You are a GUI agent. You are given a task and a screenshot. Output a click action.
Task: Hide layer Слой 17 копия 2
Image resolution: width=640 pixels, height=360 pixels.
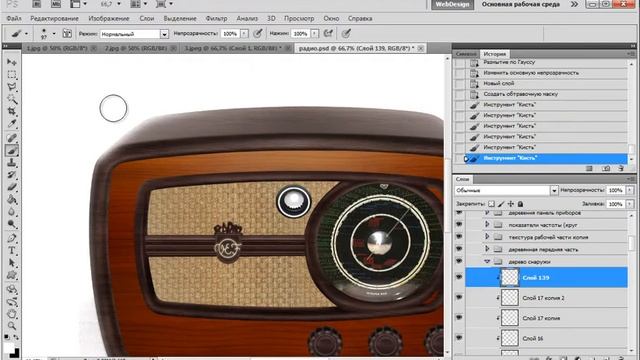(459, 298)
